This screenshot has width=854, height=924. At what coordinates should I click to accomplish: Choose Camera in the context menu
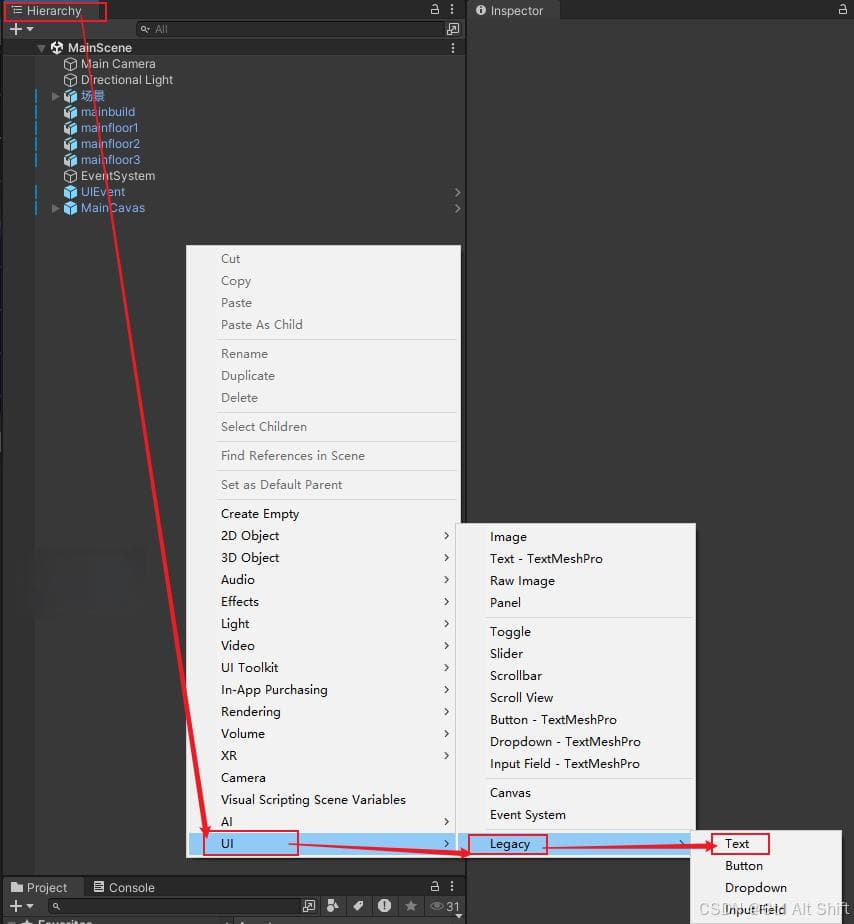point(322,777)
